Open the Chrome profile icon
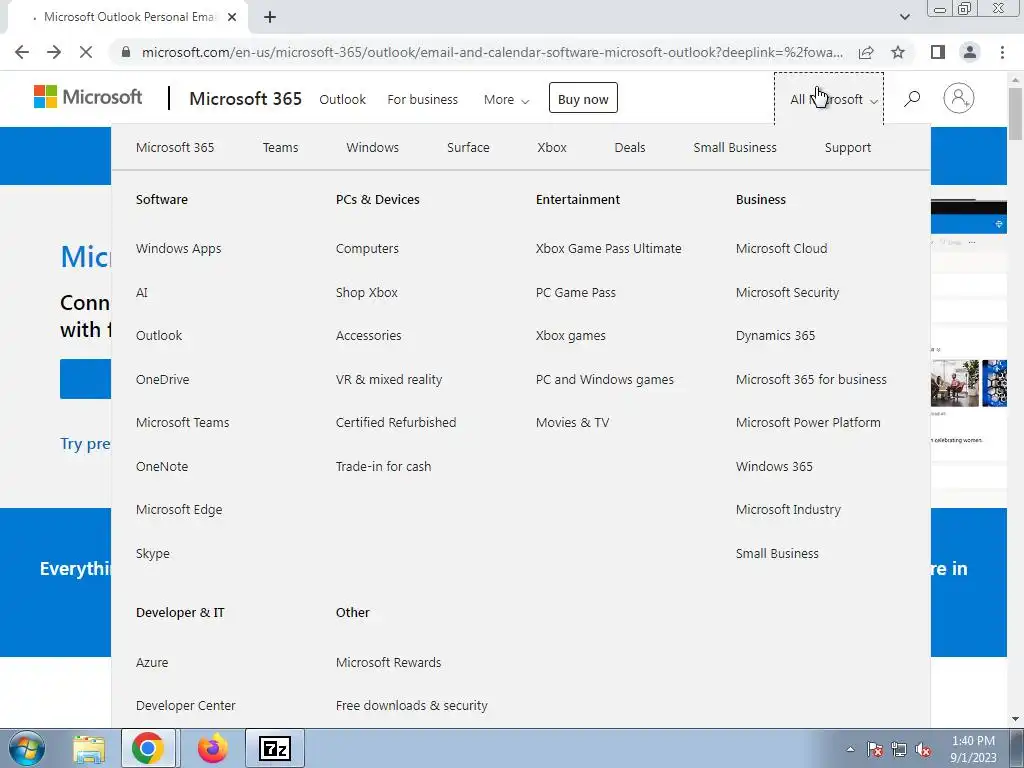The height and width of the screenshot is (768, 1024). click(970, 52)
